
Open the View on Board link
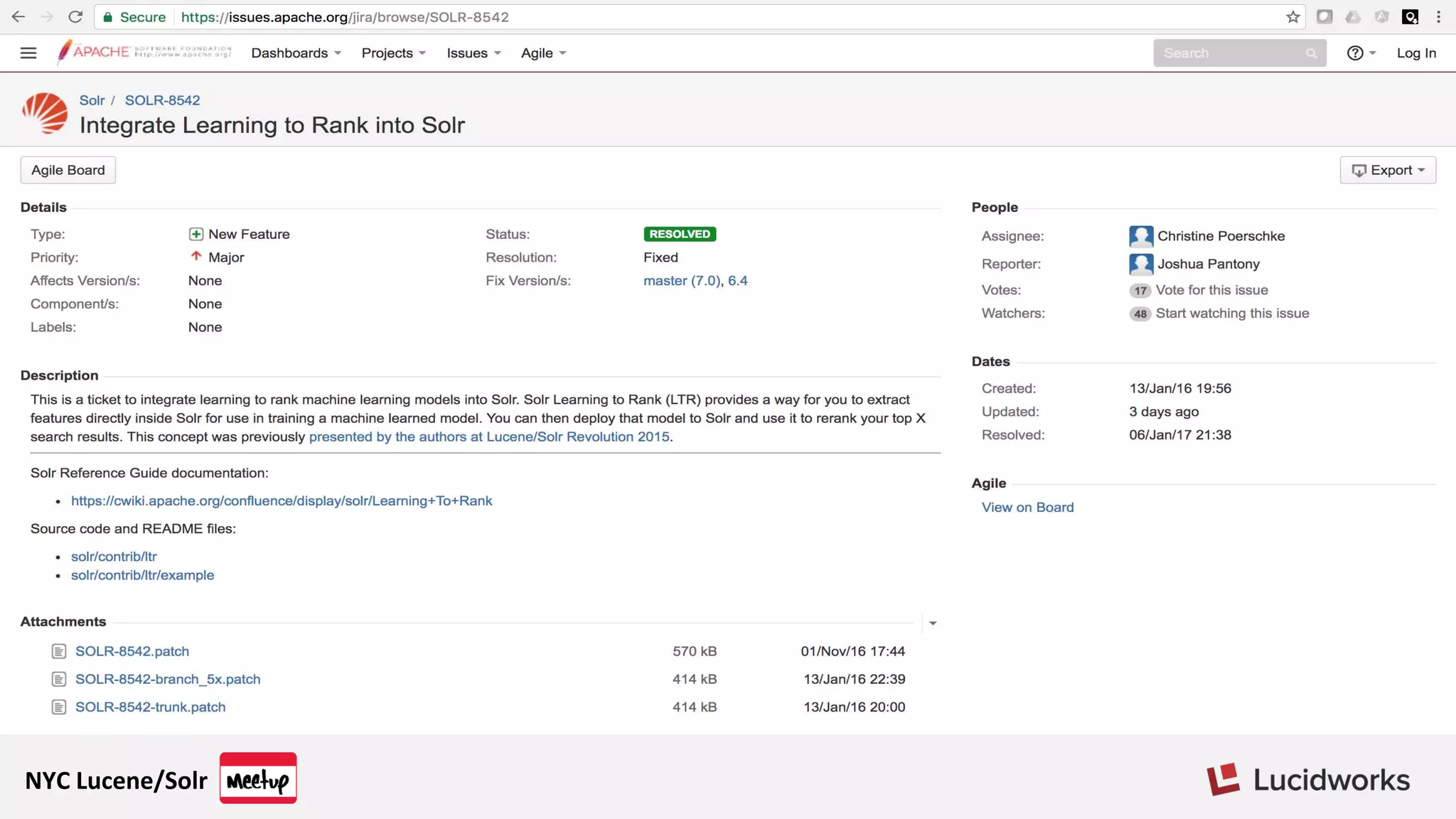1027,508
